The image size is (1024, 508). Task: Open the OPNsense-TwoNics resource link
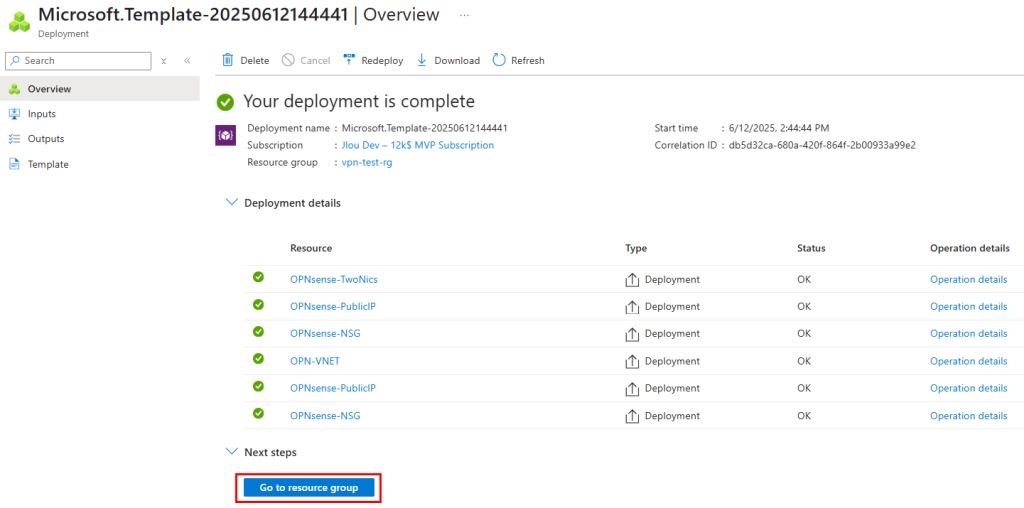(334, 279)
